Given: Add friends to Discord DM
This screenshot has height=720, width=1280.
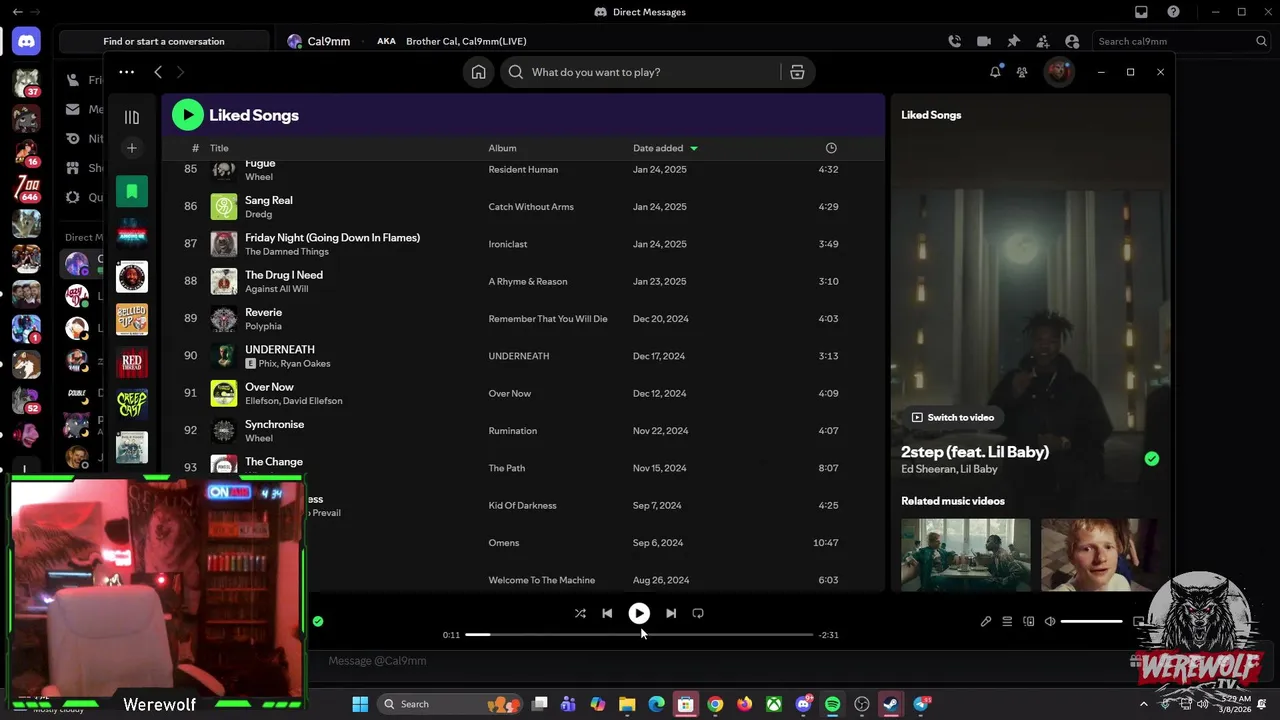Looking at the screenshot, I should [x=1043, y=41].
